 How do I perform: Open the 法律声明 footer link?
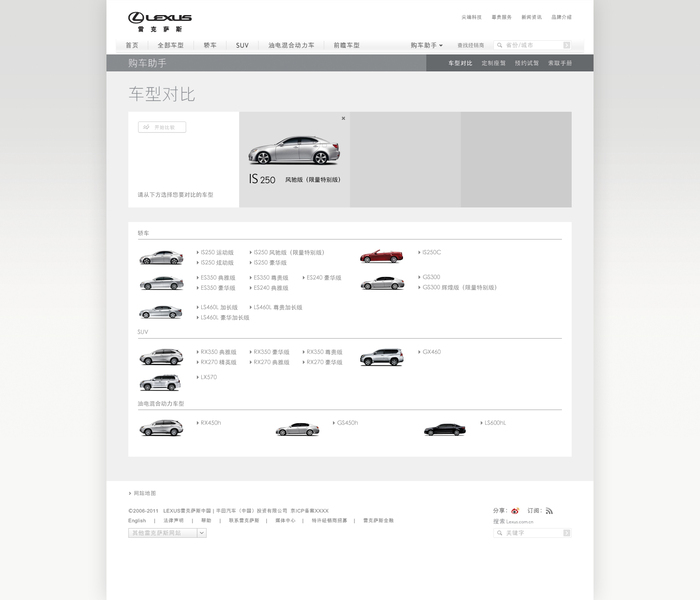173,521
